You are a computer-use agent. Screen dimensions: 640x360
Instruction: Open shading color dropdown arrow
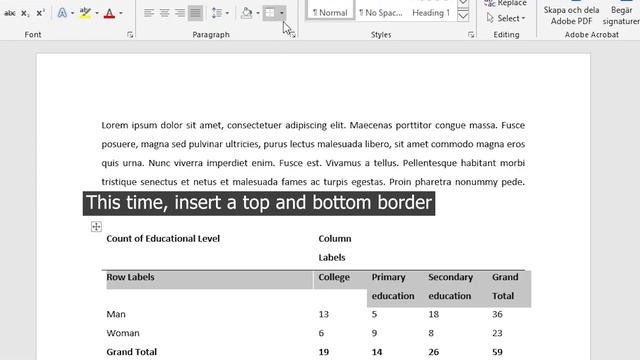258,13
